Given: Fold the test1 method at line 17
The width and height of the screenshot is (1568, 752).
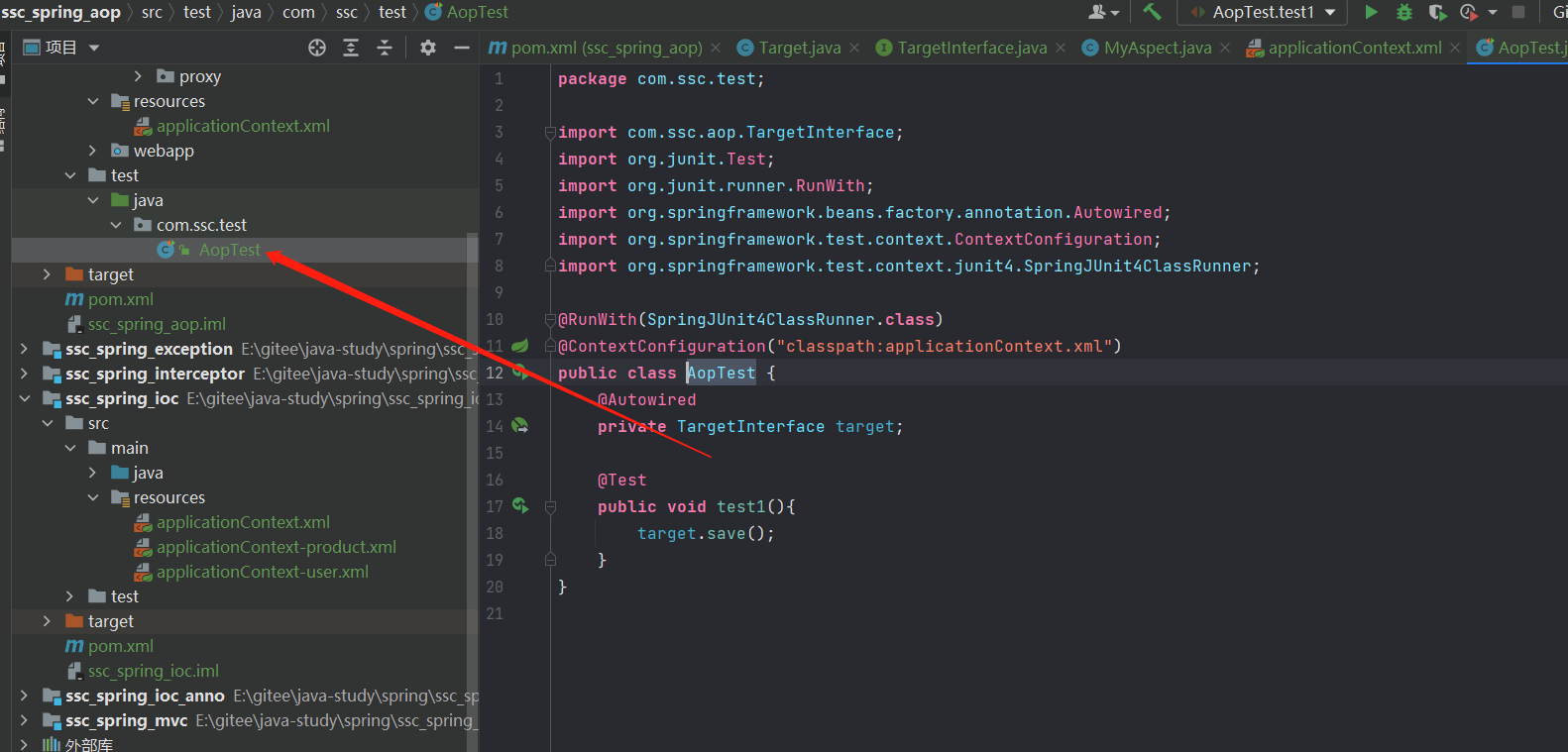Looking at the screenshot, I should click(x=550, y=507).
